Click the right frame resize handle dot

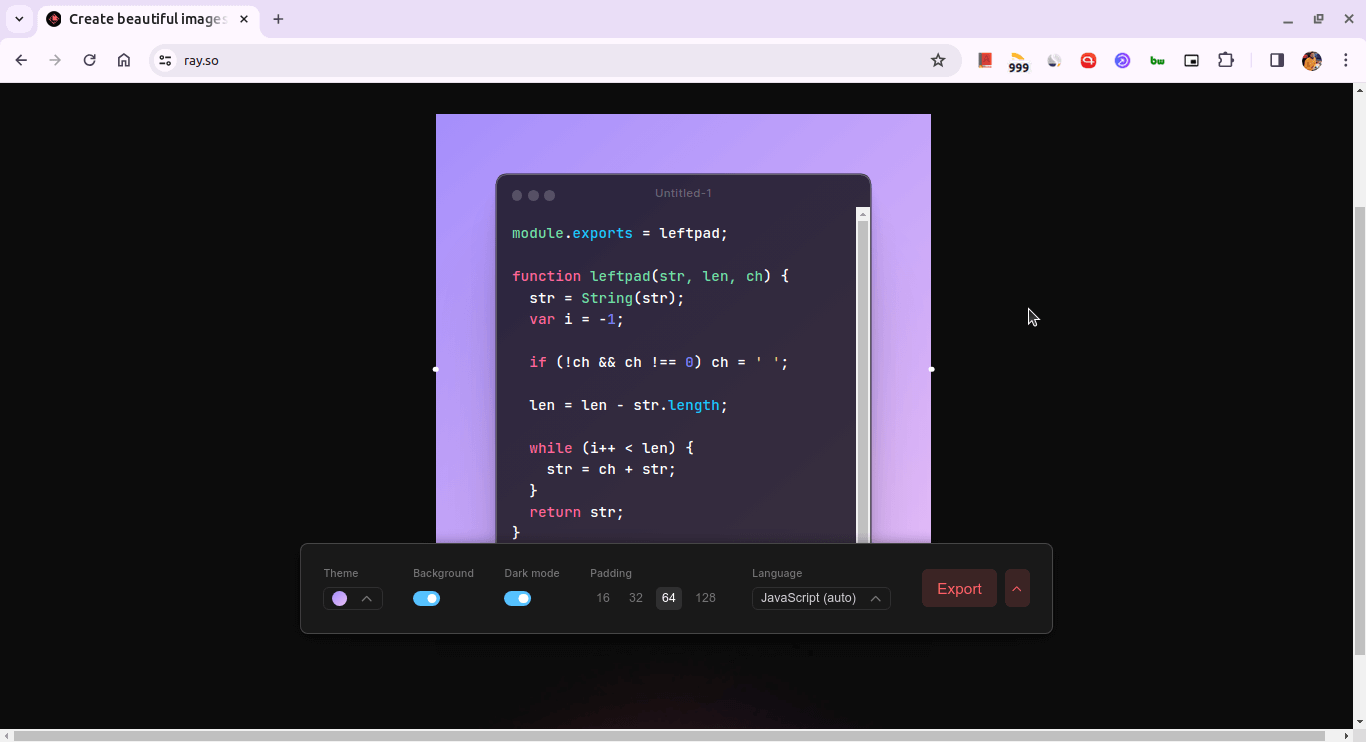coord(932,369)
